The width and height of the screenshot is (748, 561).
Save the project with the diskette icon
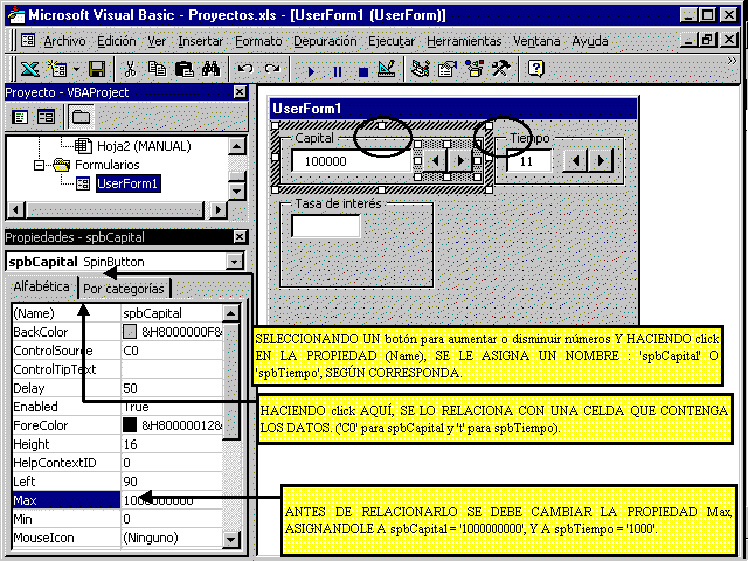coord(97,70)
